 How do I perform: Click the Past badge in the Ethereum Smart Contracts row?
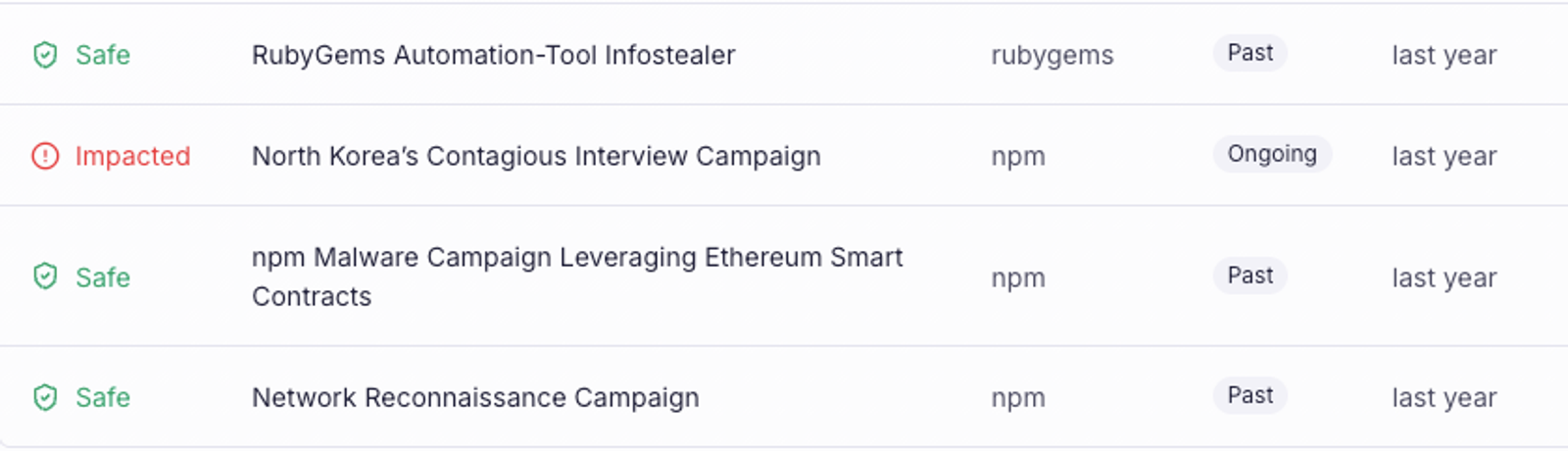[1249, 276]
